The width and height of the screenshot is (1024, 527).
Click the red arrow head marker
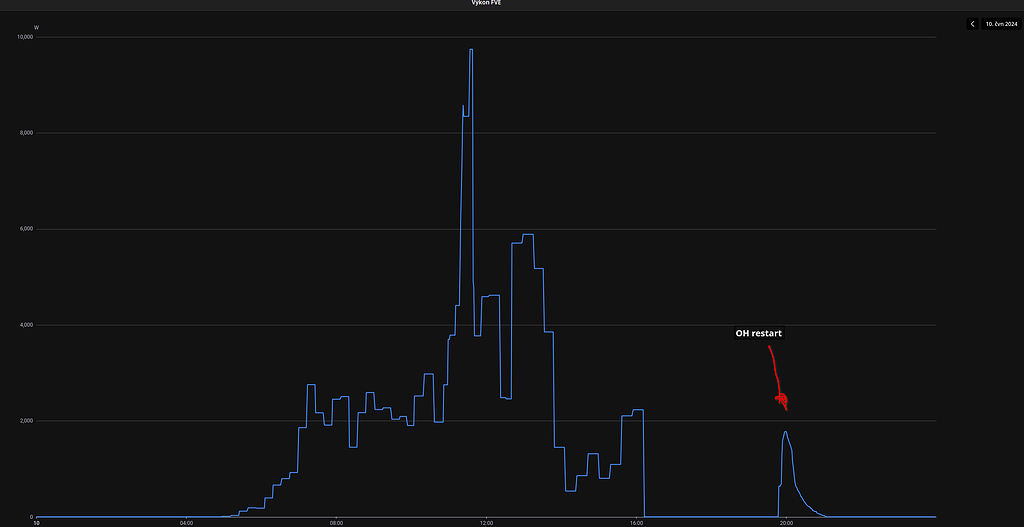782,399
